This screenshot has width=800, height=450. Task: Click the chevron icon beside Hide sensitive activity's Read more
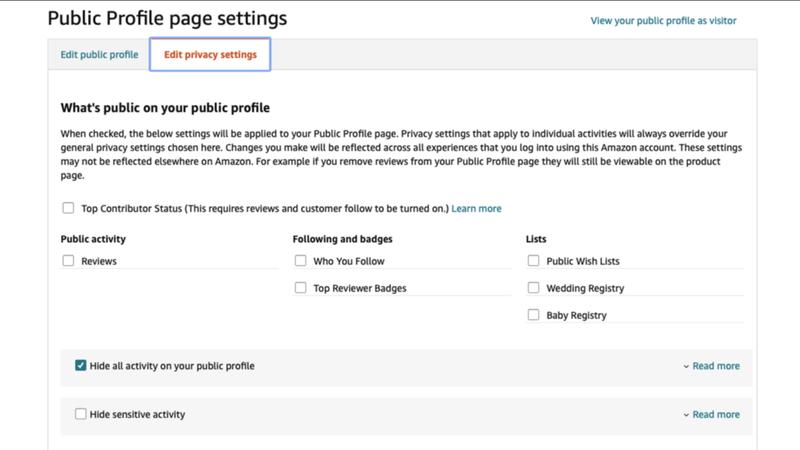[x=686, y=414]
